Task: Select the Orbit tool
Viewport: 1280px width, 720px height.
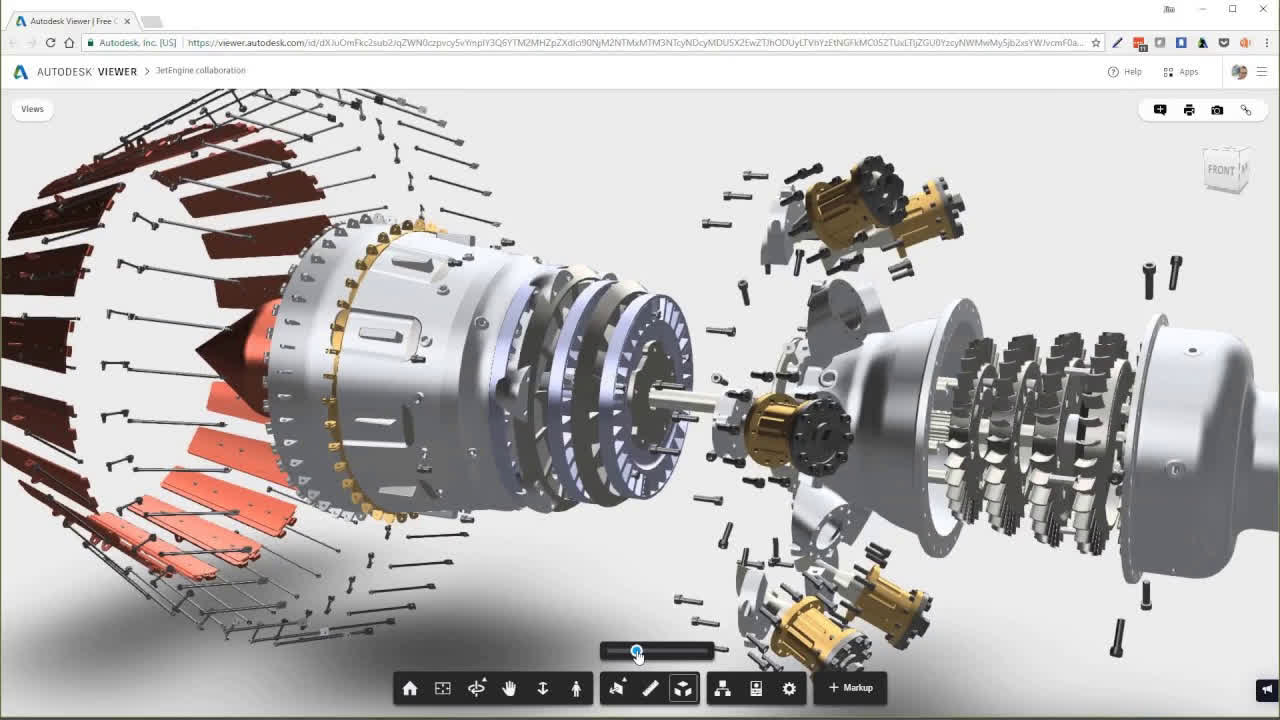Action: click(x=477, y=688)
